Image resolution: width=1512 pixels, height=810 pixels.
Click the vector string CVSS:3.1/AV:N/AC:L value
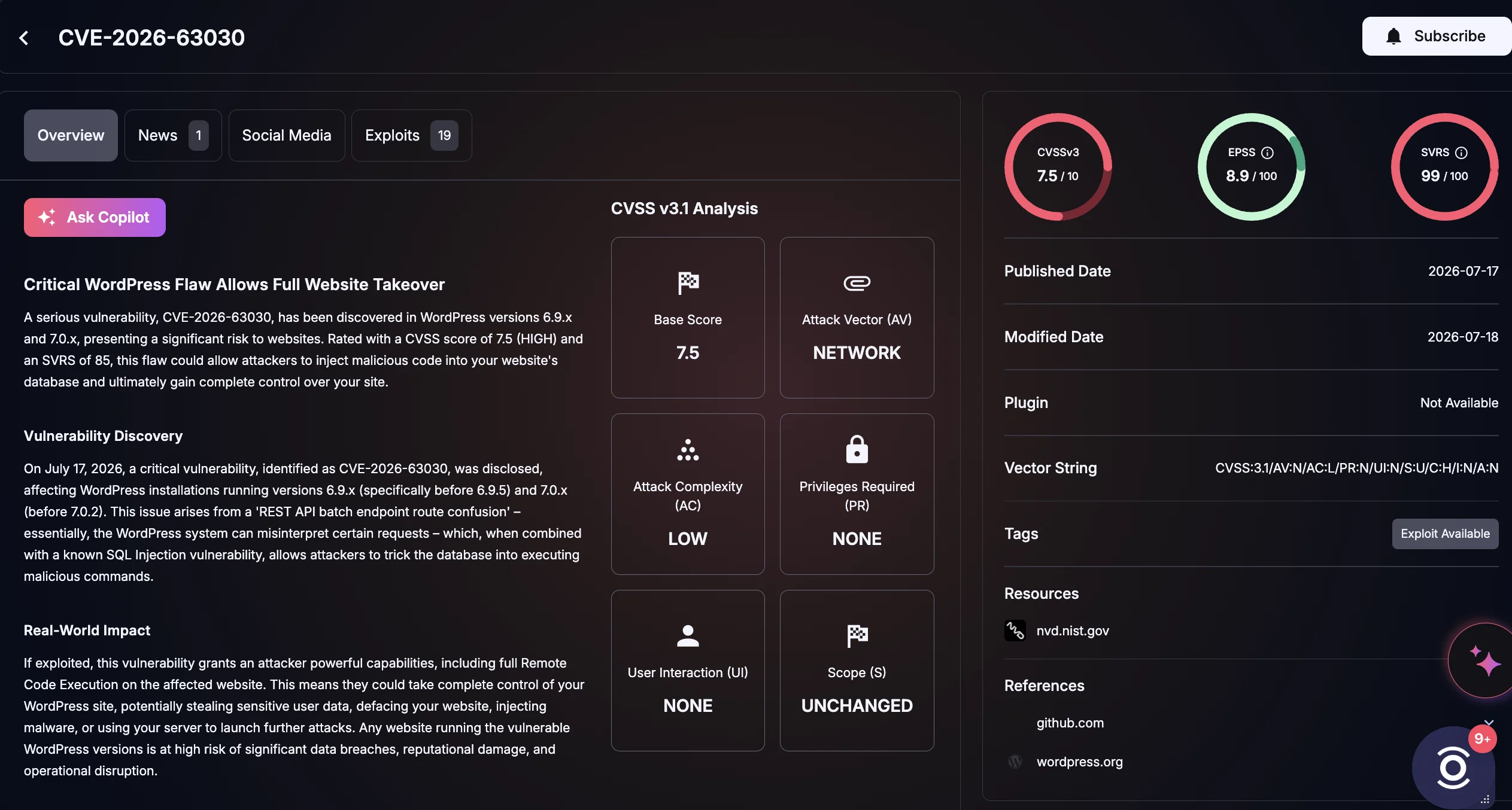1356,468
